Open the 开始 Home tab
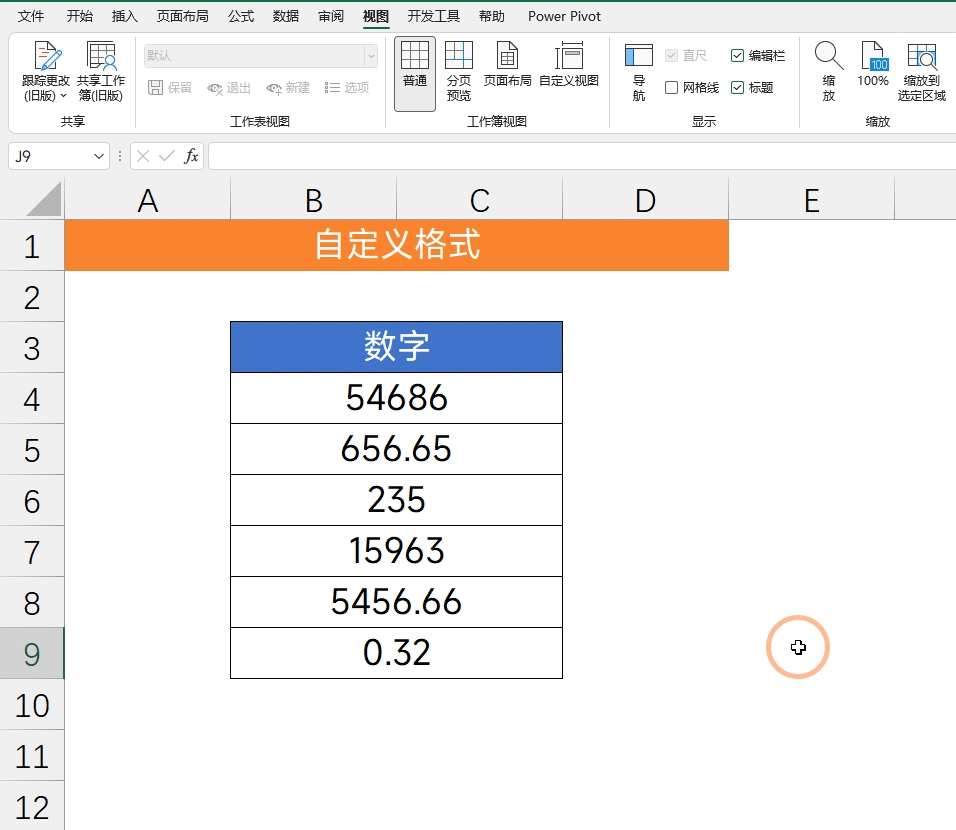This screenshot has width=956, height=830. (80, 16)
